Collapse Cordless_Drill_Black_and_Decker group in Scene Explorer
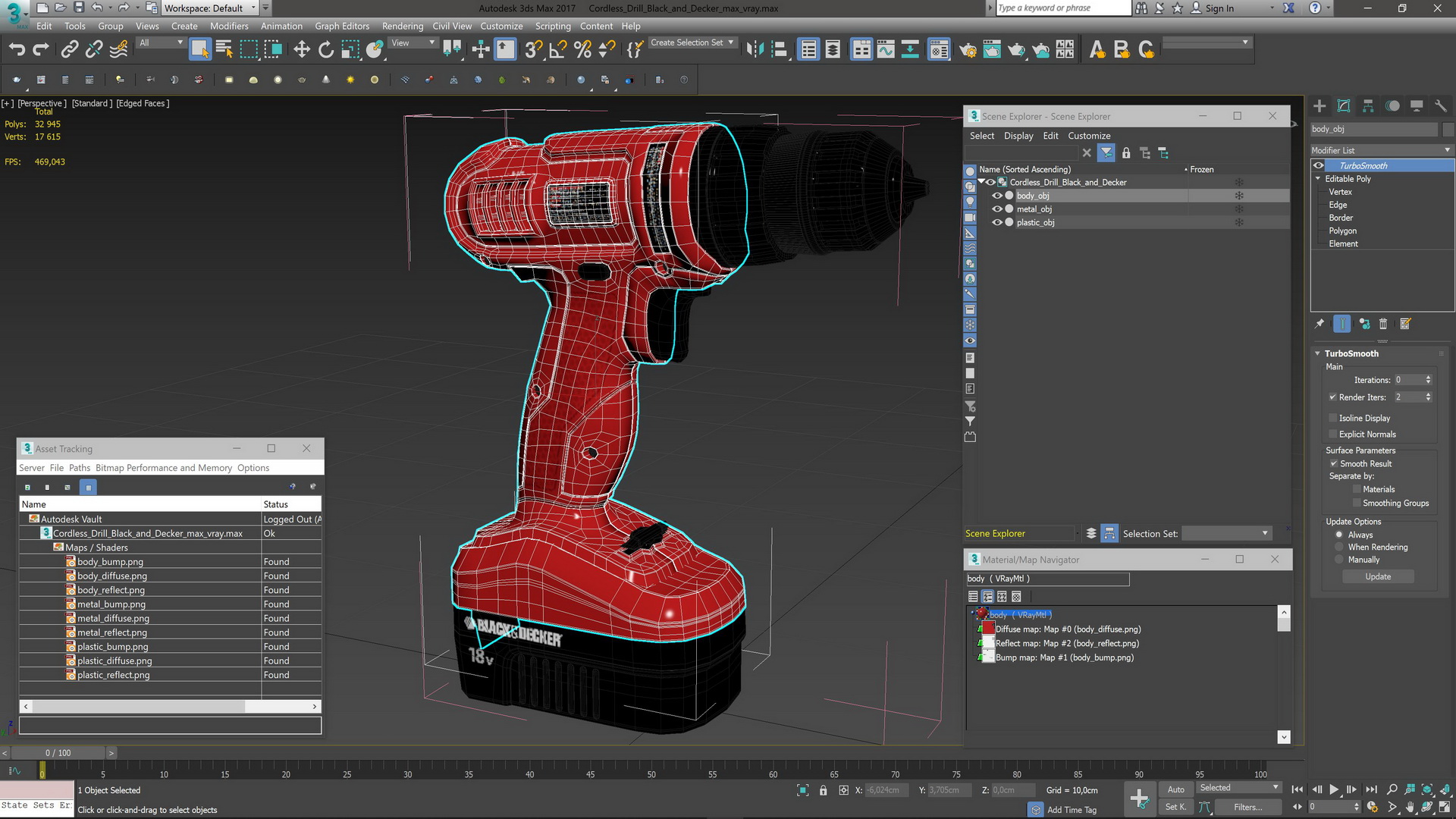1456x819 pixels. (x=981, y=182)
